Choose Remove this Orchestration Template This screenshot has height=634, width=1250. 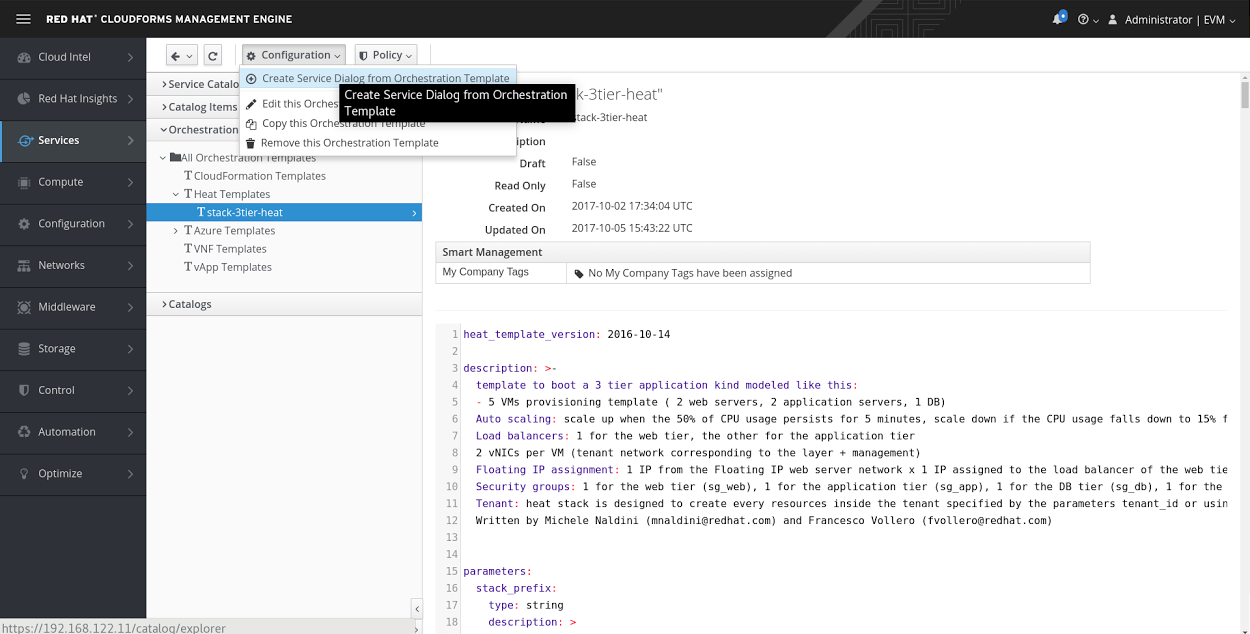point(349,143)
